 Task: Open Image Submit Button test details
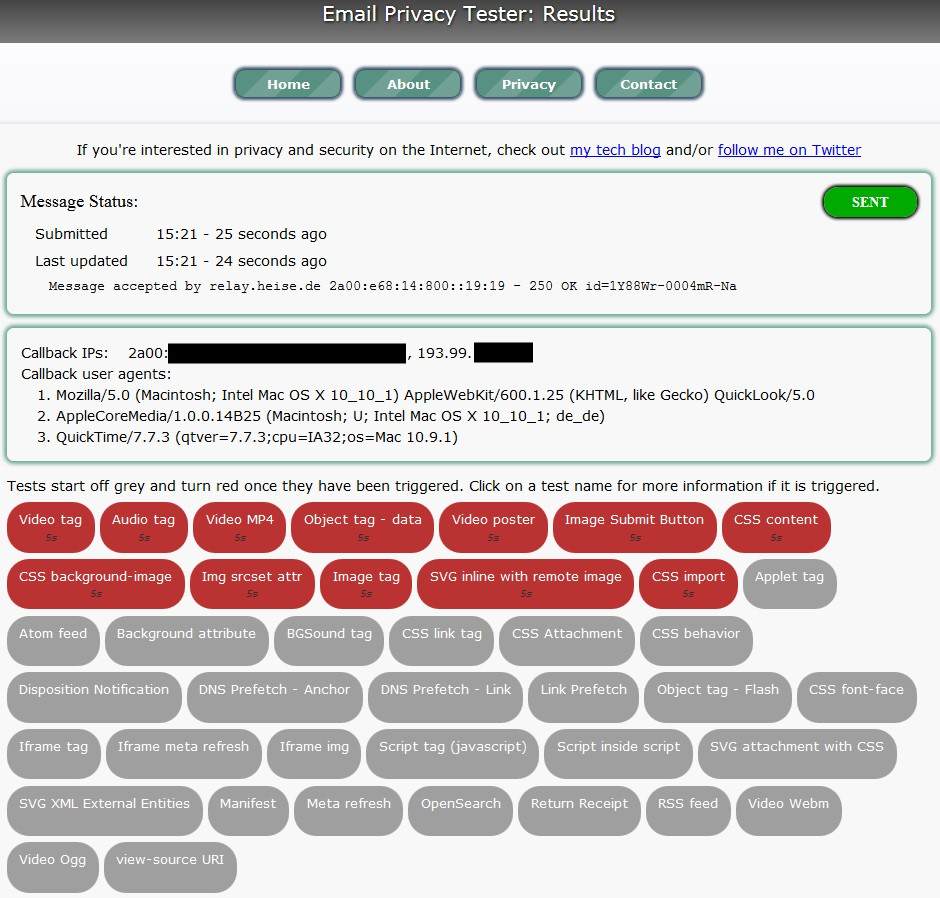tap(634, 527)
